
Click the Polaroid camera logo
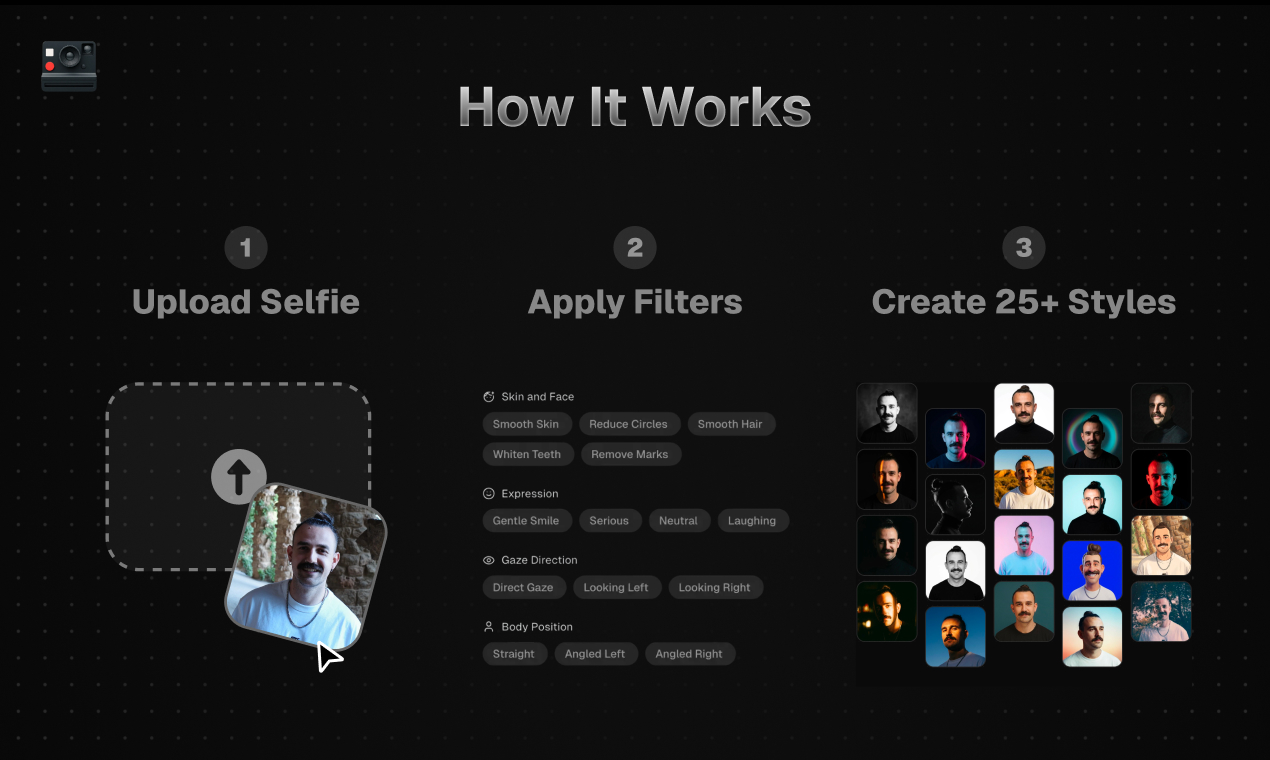(68, 66)
